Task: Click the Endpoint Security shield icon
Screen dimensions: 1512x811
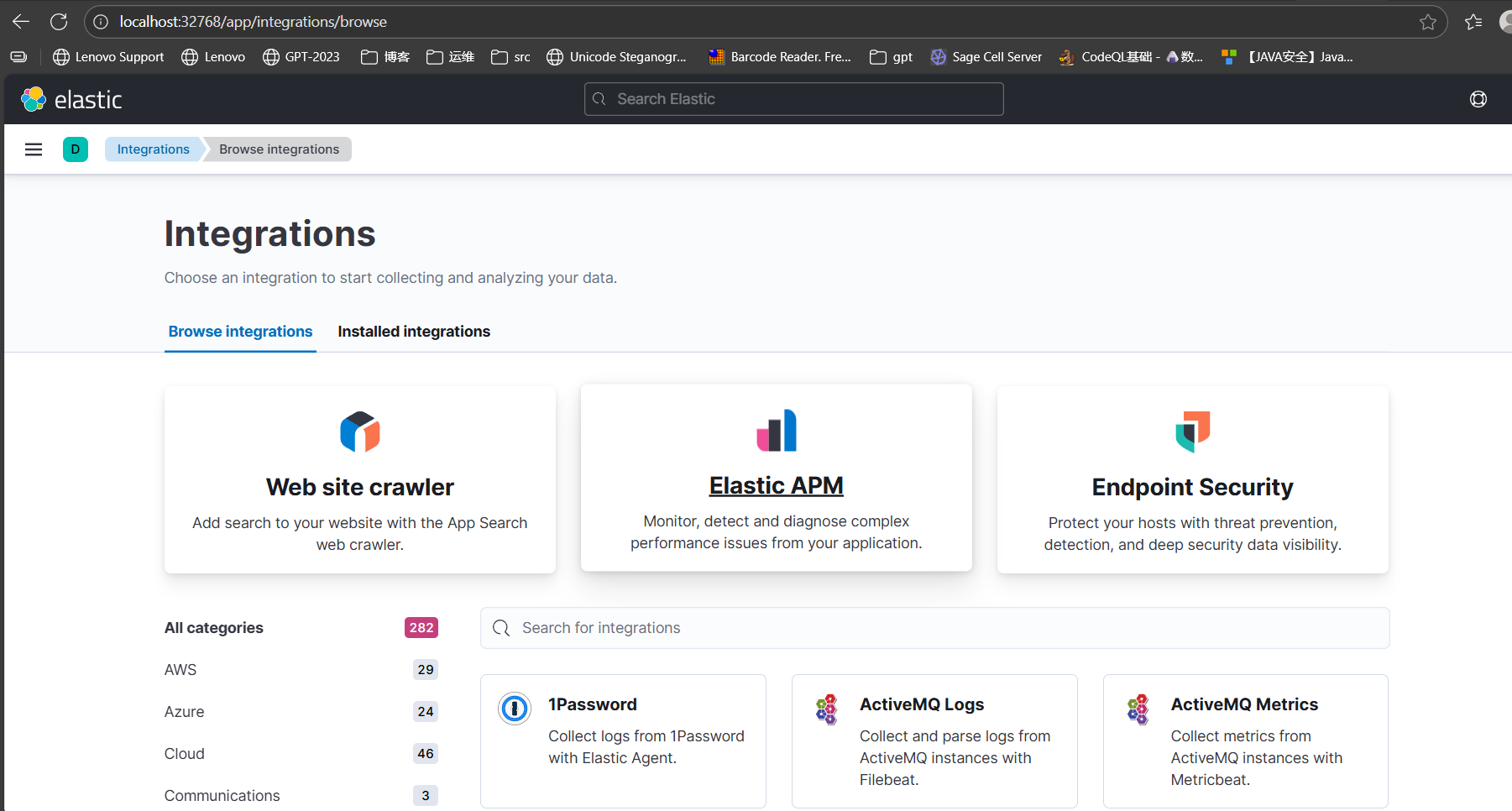Action: [1192, 432]
